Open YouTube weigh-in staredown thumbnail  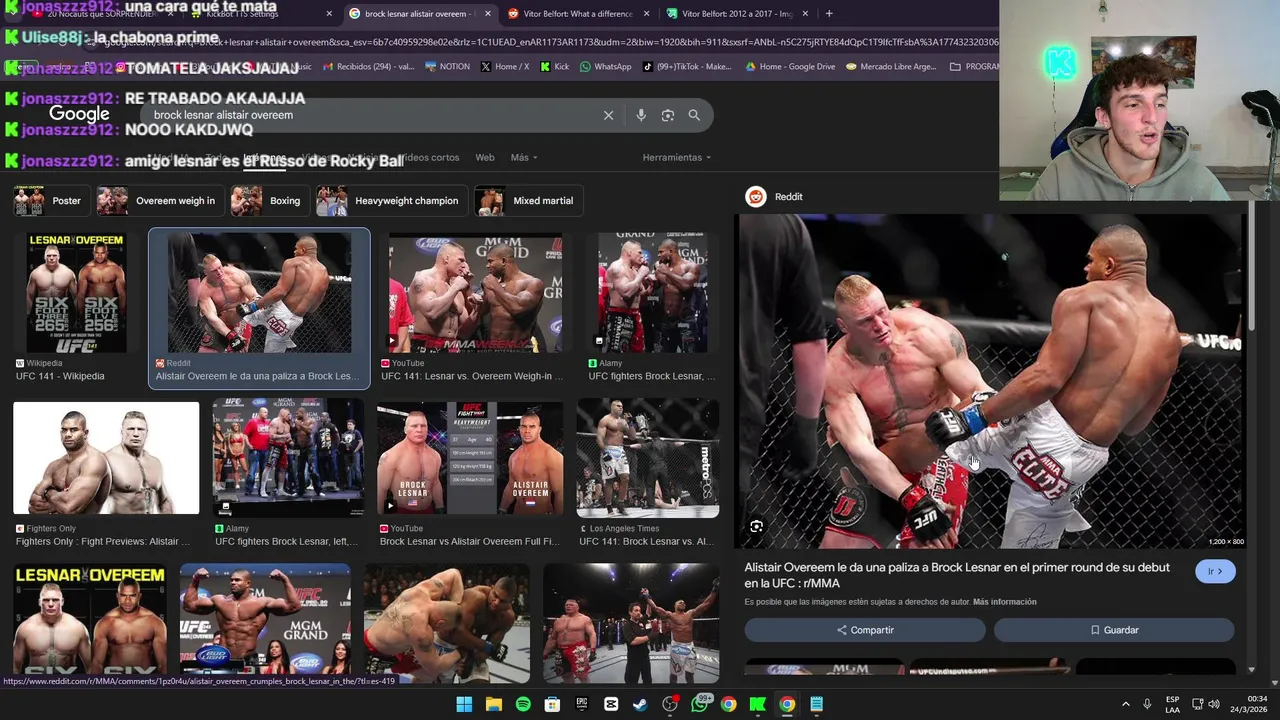475,293
